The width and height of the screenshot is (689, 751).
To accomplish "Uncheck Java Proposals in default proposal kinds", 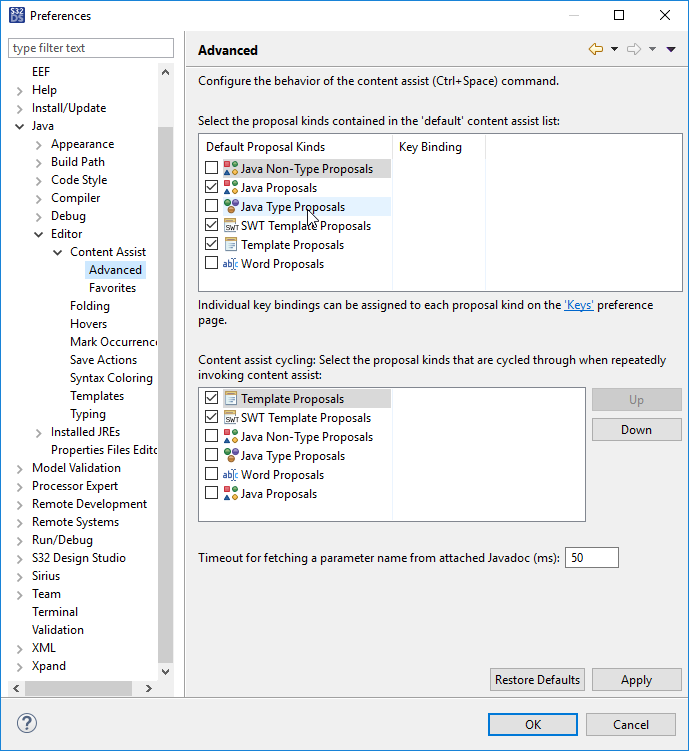I will 211,188.
